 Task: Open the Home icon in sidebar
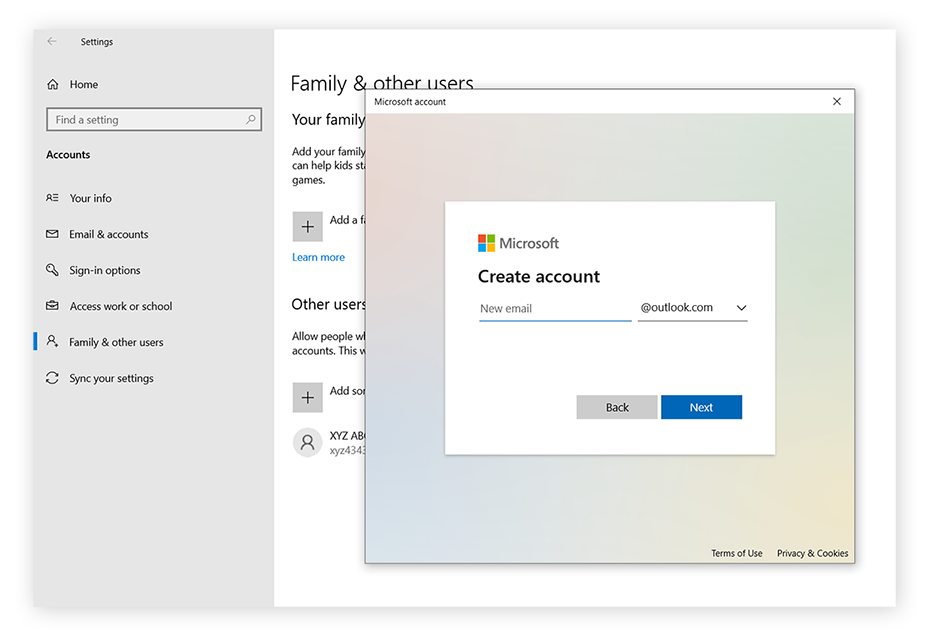pyautogui.click(x=53, y=85)
